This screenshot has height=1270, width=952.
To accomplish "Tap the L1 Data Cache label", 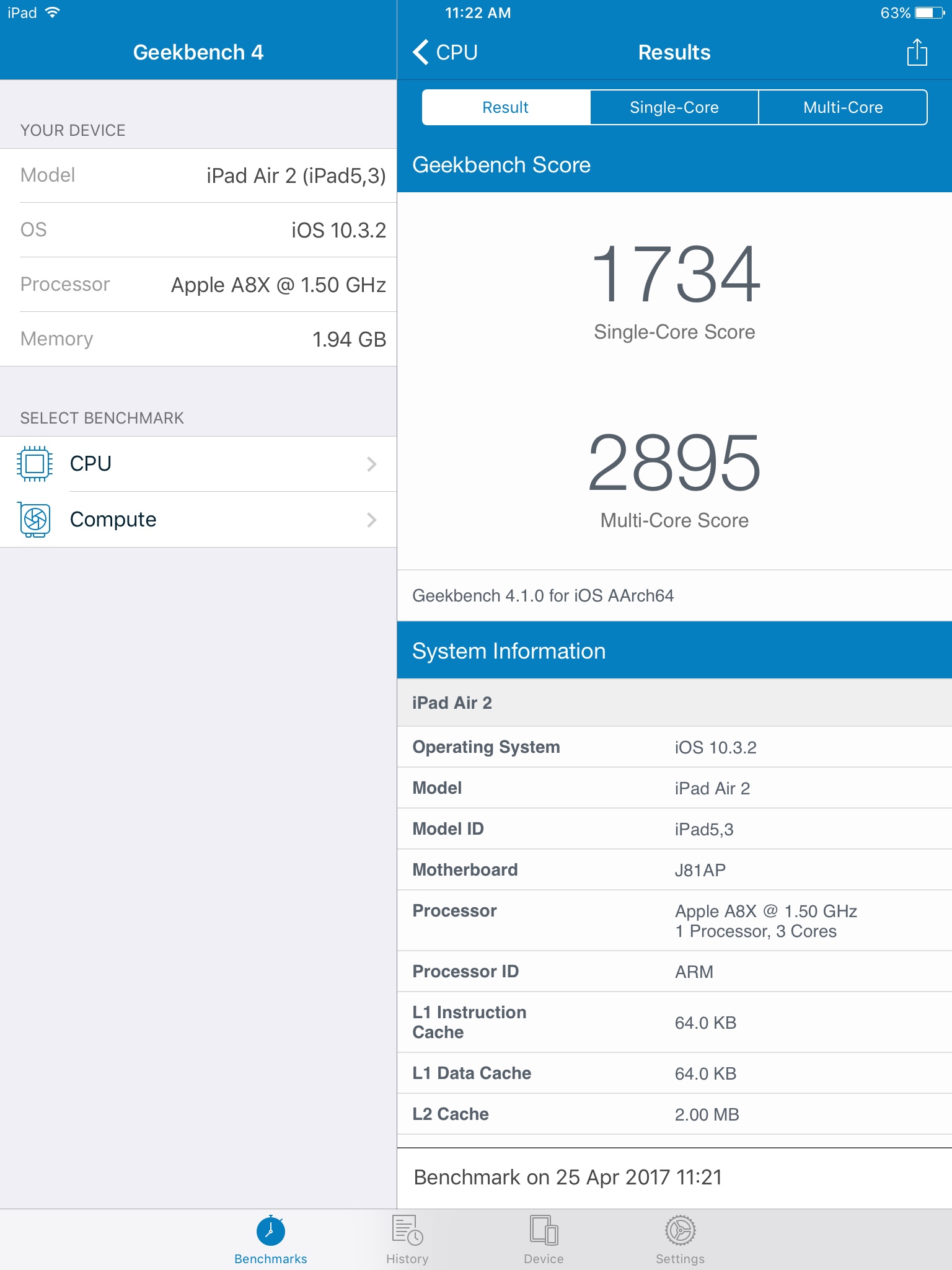I will tap(472, 1073).
